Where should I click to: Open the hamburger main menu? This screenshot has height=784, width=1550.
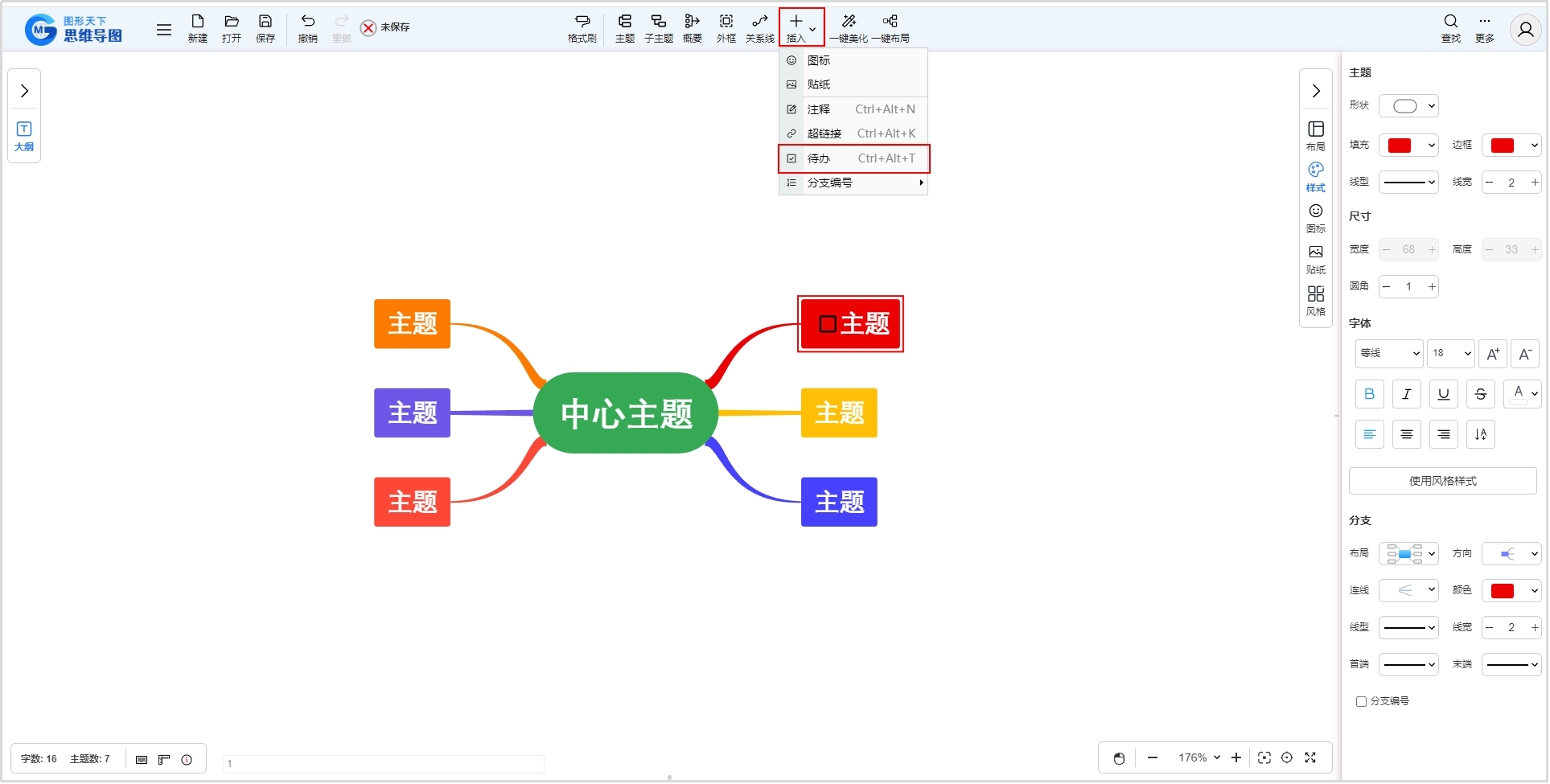pyautogui.click(x=164, y=30)
